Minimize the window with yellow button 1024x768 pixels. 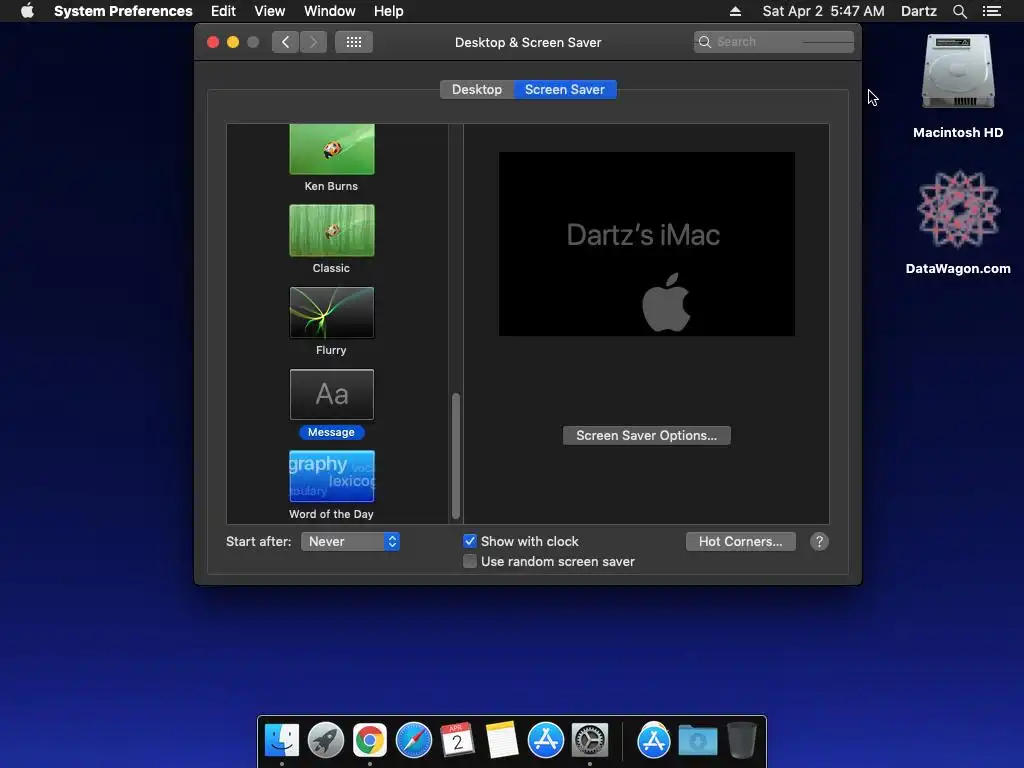tap(232, 42)
